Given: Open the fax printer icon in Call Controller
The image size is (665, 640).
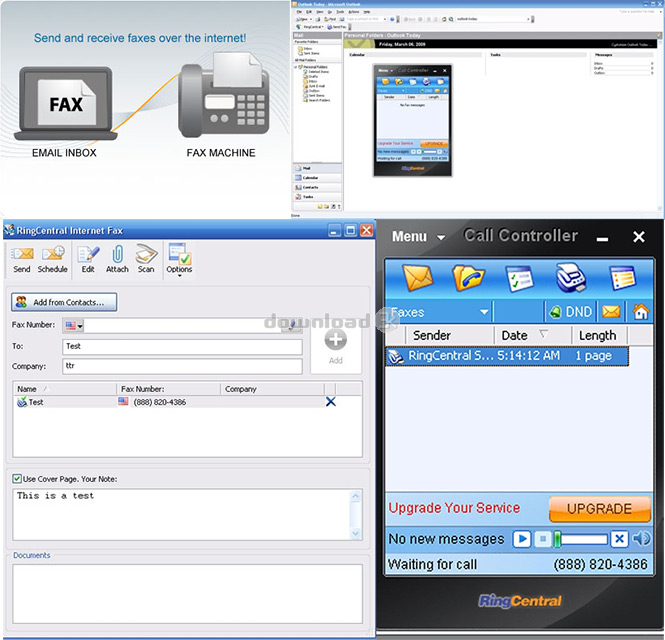Looking at the screenshot, I should pyautogui.click(x=572, y=277).
